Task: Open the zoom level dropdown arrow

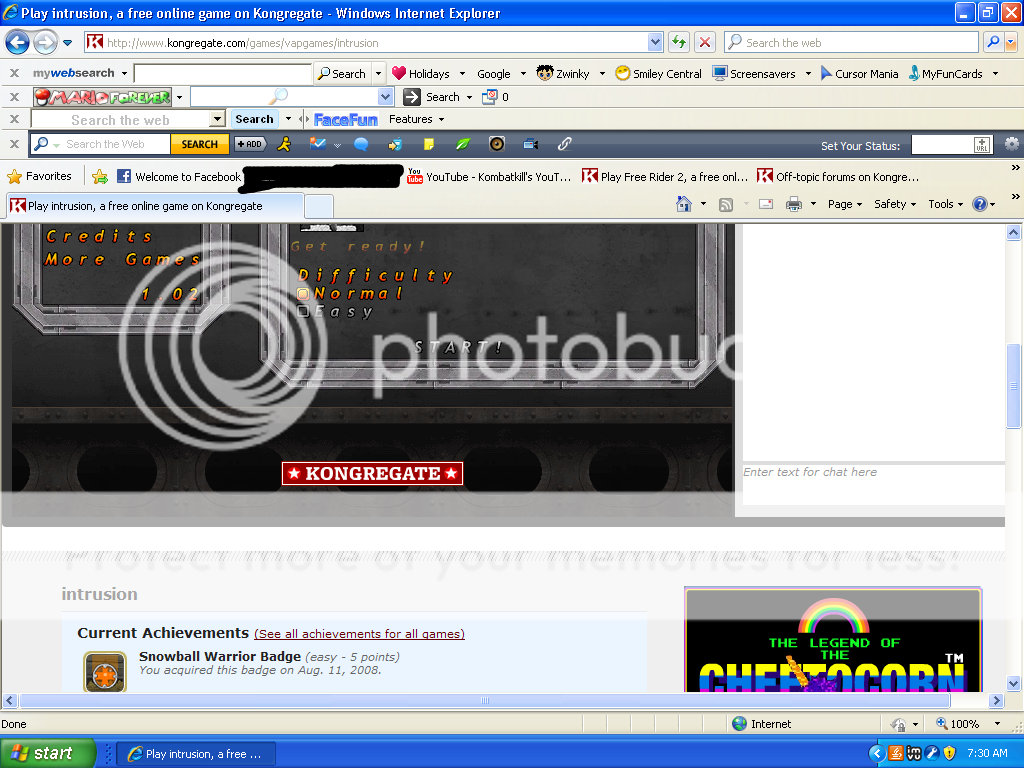Action: coord(997,724)
